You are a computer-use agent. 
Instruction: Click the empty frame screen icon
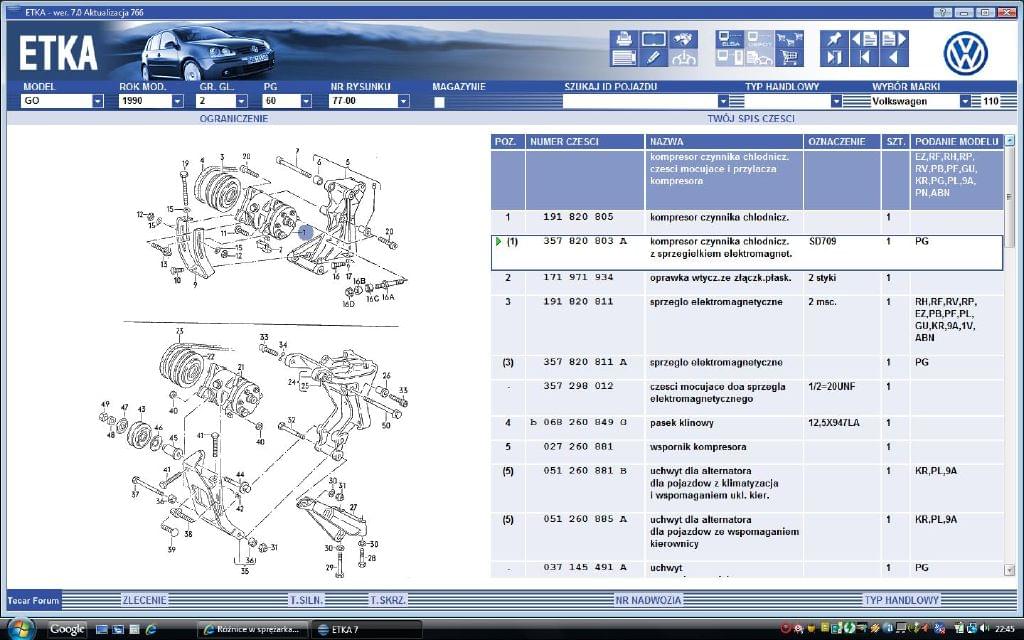click(x=653, y=39)
